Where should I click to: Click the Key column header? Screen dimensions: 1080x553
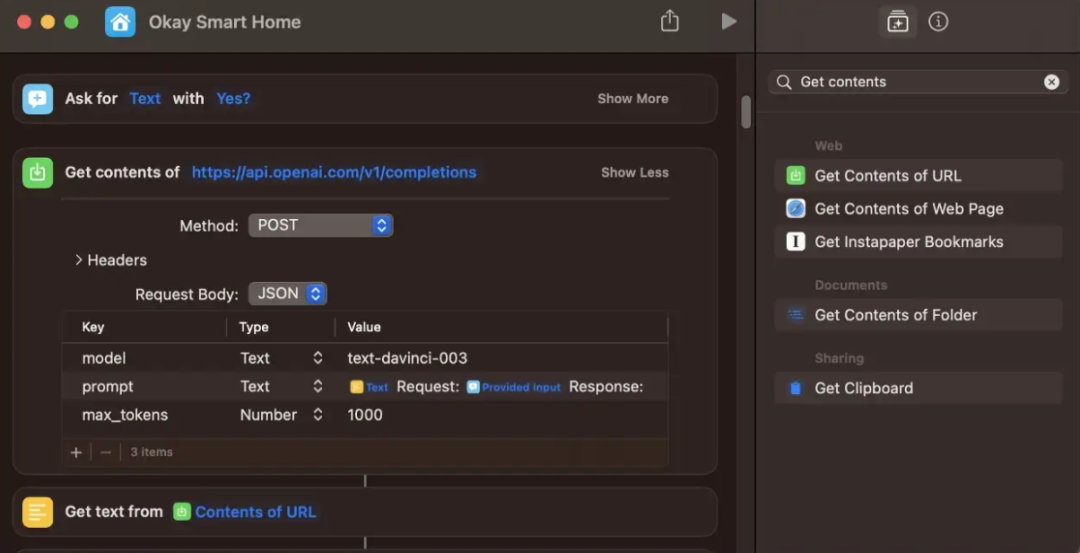(93, 327)
